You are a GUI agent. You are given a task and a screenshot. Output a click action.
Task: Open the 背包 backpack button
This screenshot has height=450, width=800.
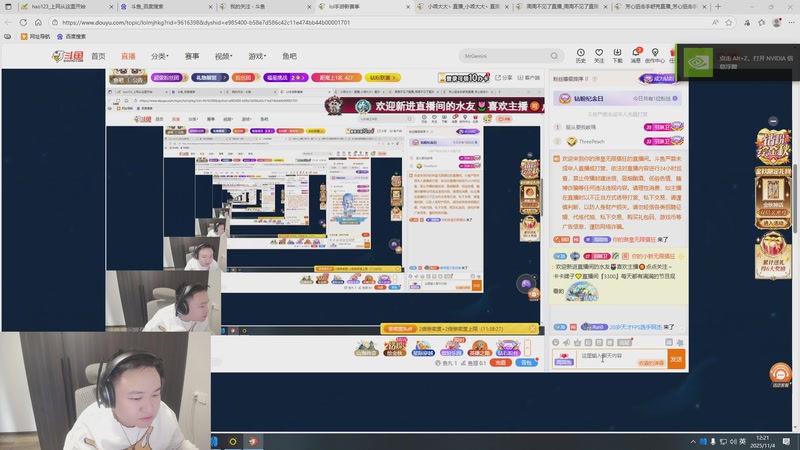tap(527, 363)
